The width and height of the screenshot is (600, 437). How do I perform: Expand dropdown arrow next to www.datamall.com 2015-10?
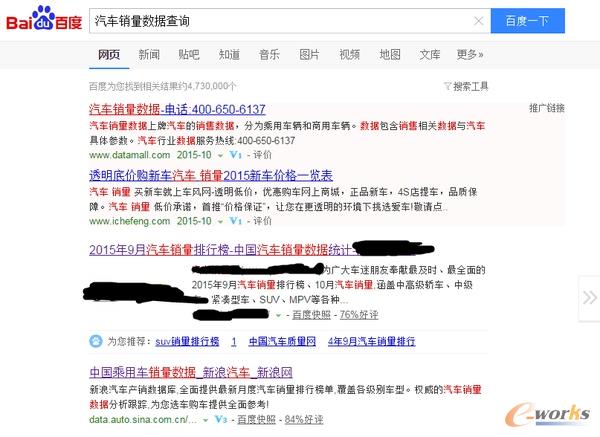pos(220,156)
